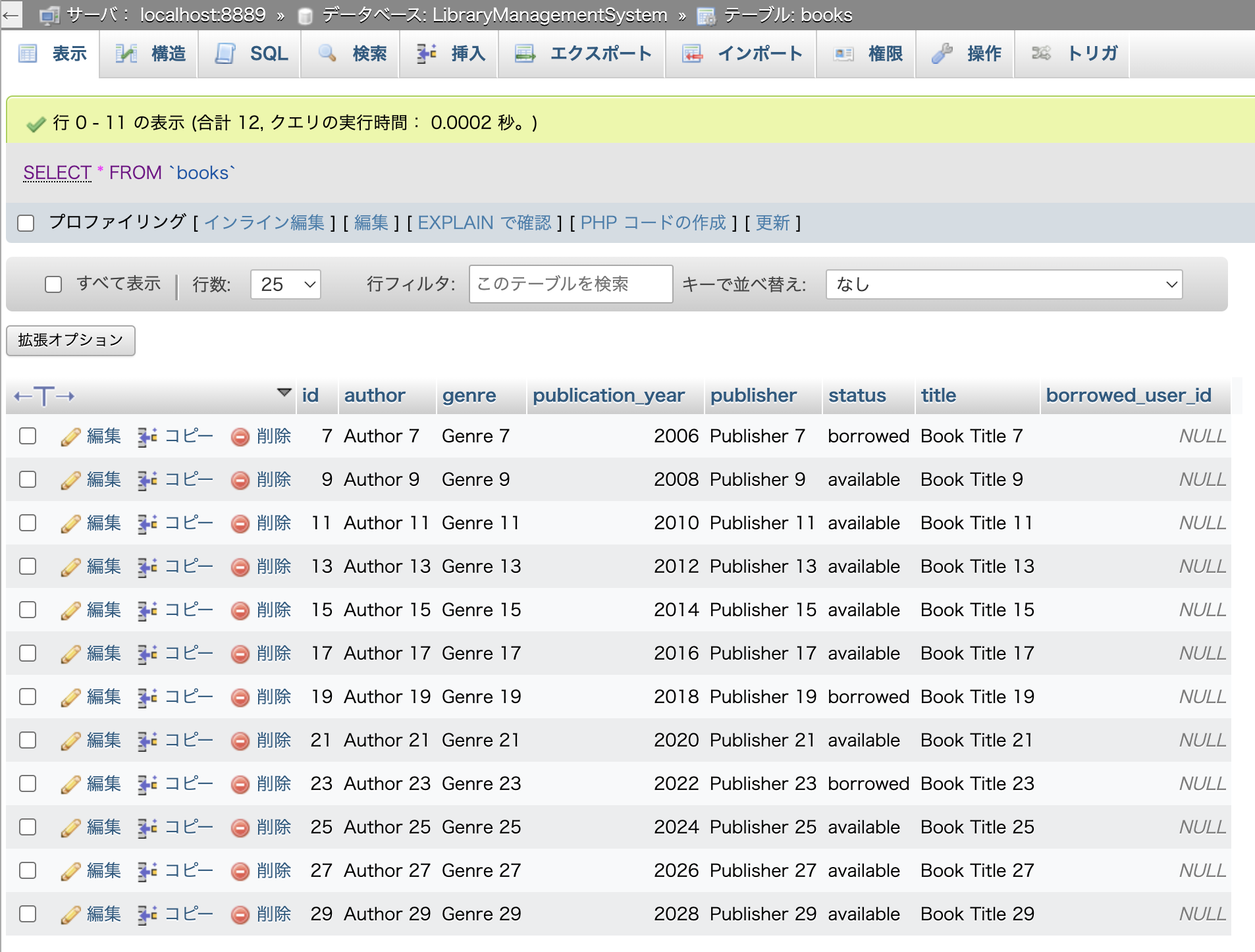Image resolution: width=1255 pixels, height=952 pixels.
Task: Click the sort triangle in the header row
Action: (284, 392)
